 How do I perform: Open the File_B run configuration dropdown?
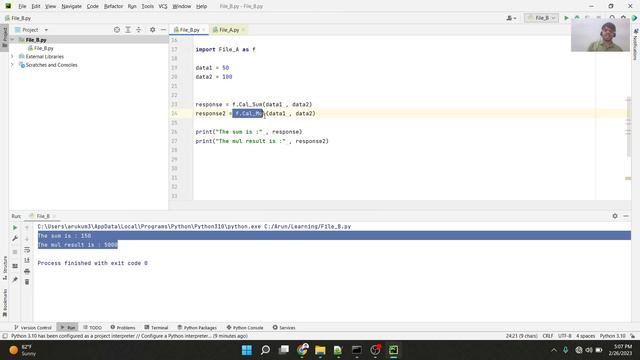pyautogui.click(x=542, y=18)
